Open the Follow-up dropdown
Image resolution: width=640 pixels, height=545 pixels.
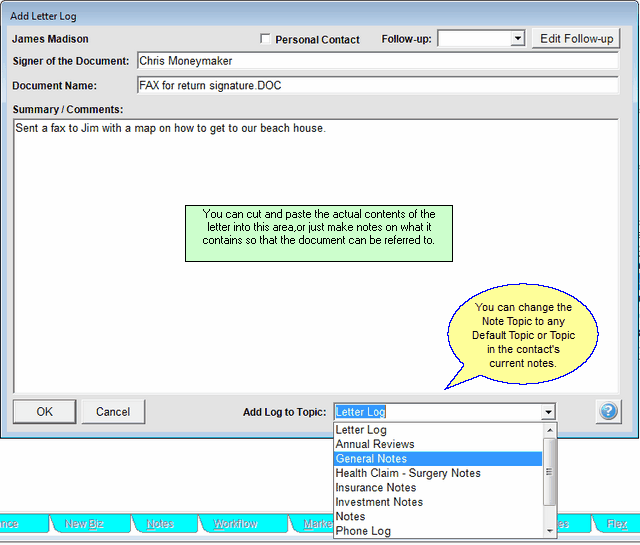[516, 39]
